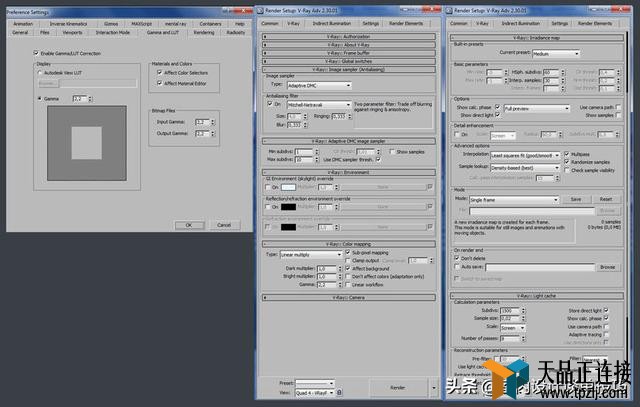The image size is (640, 407).
Task: Open the View dropdown showing Quad 4
Action: pos(315,393)
